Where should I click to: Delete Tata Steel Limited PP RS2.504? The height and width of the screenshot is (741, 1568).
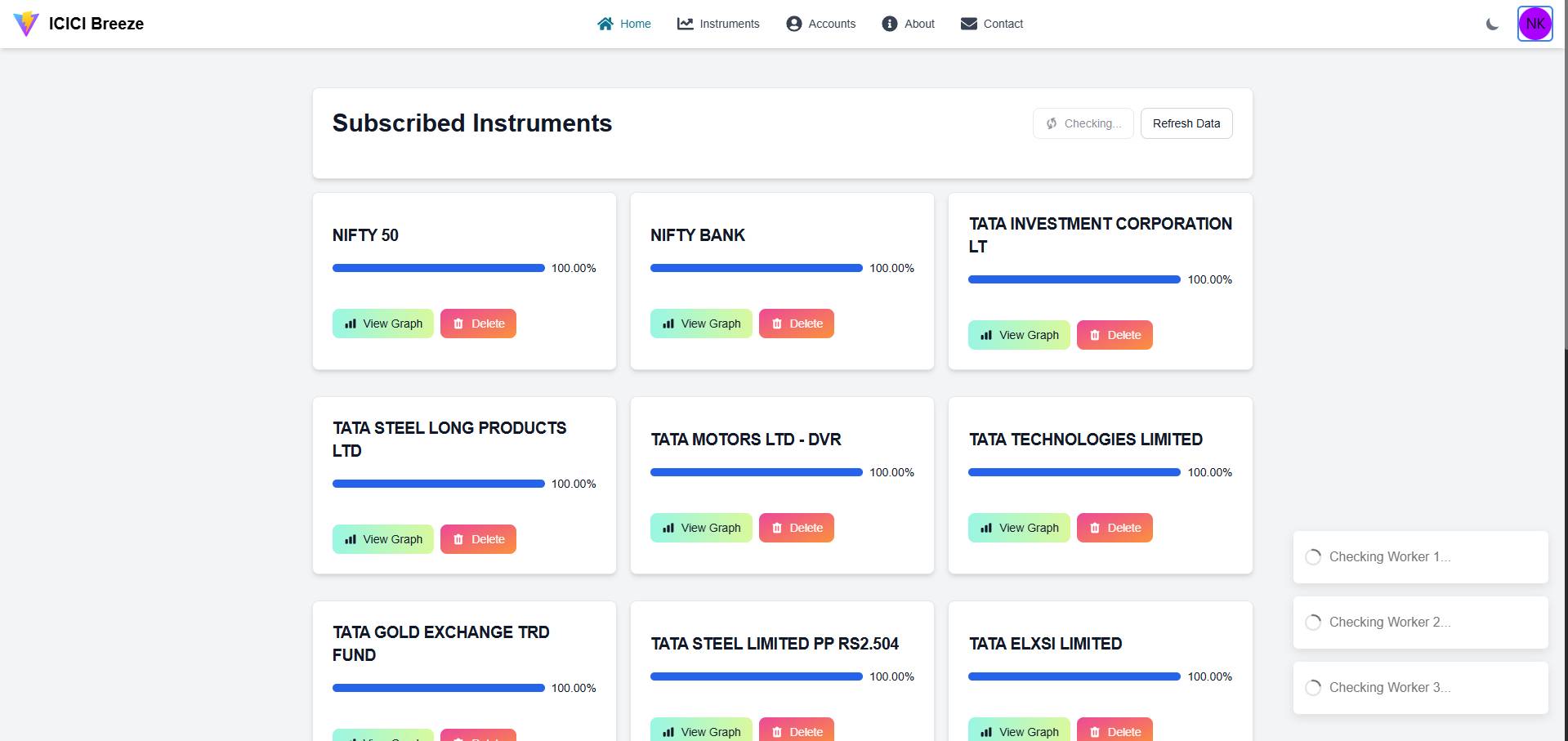tap(797, 730)
